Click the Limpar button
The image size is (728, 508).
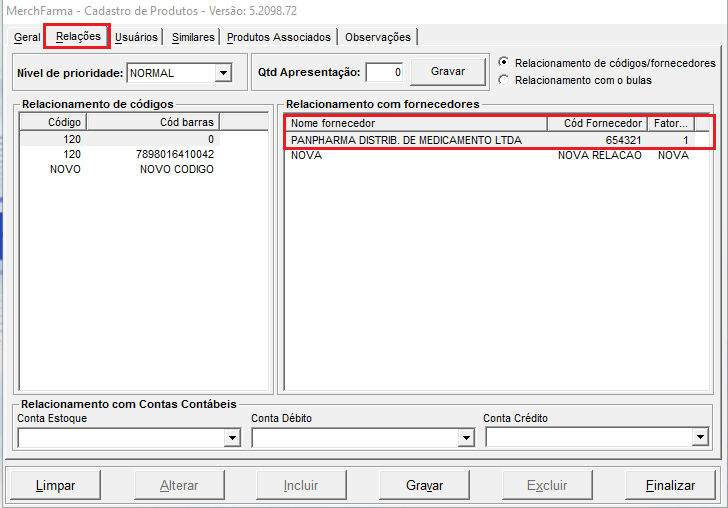(x=56, y=485)
